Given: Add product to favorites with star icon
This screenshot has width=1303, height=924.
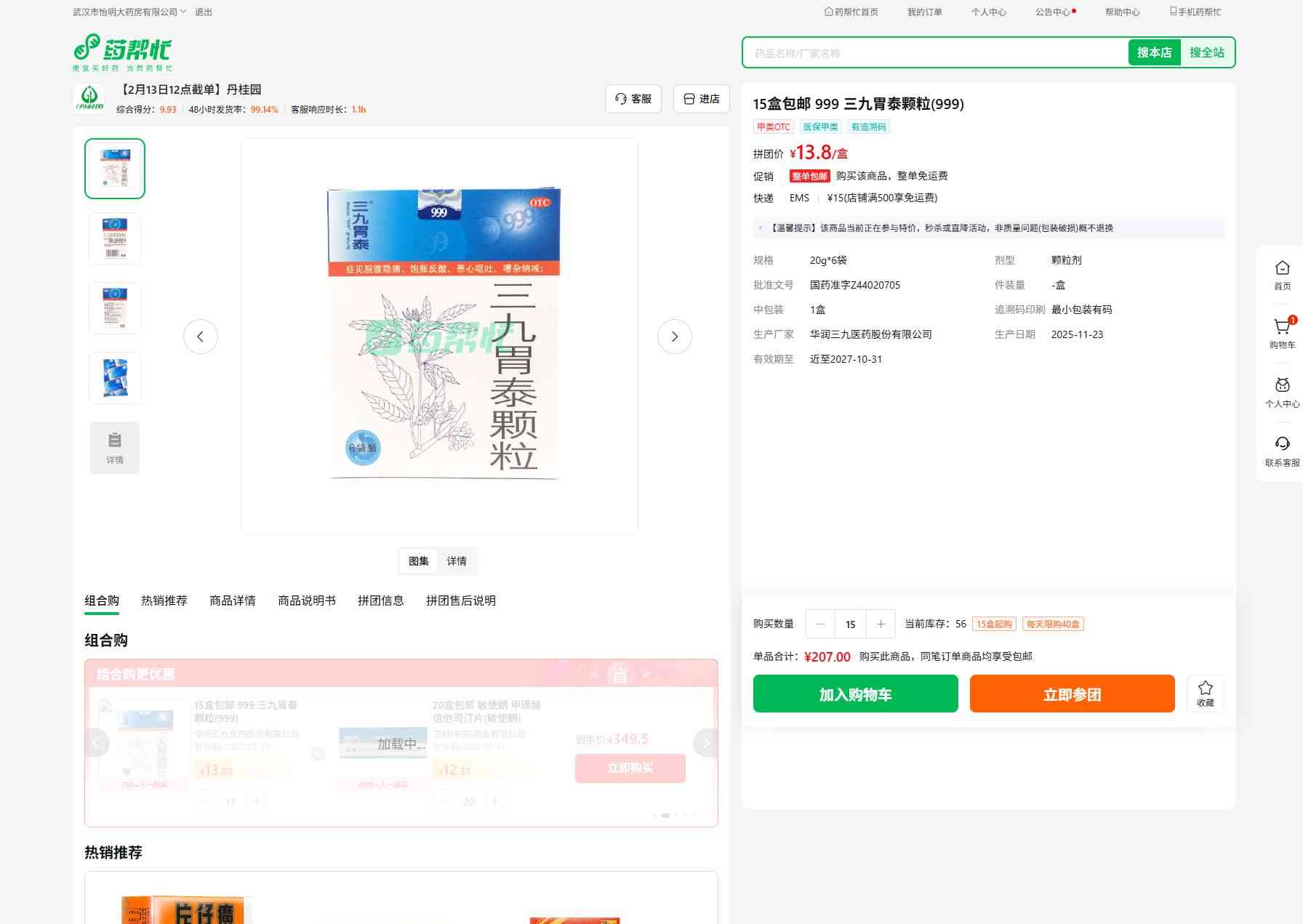Looking at the screenshot, I should (x=1205, y=693).
